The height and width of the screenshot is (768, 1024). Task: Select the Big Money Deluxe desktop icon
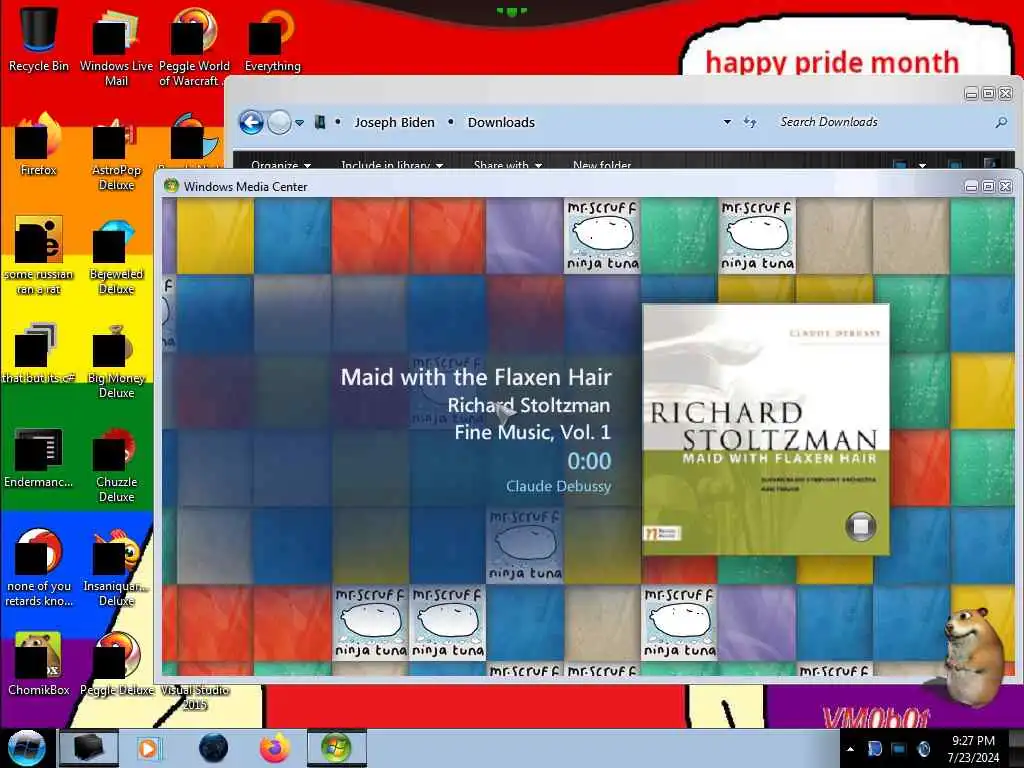tap(116, 360)
